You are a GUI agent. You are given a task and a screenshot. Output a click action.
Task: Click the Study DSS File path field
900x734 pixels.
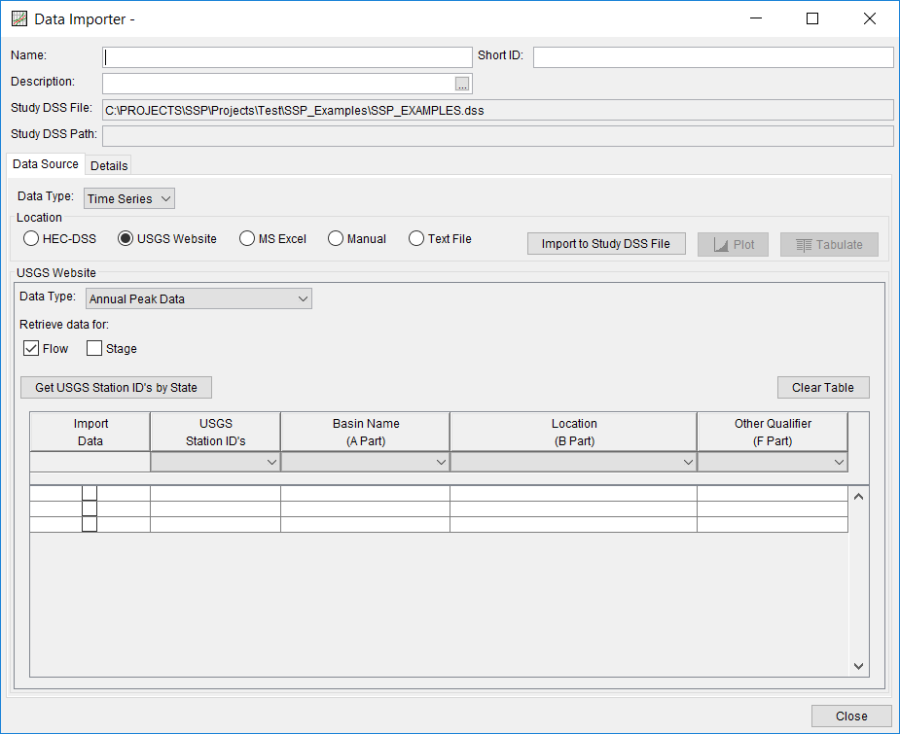[498, 110]
